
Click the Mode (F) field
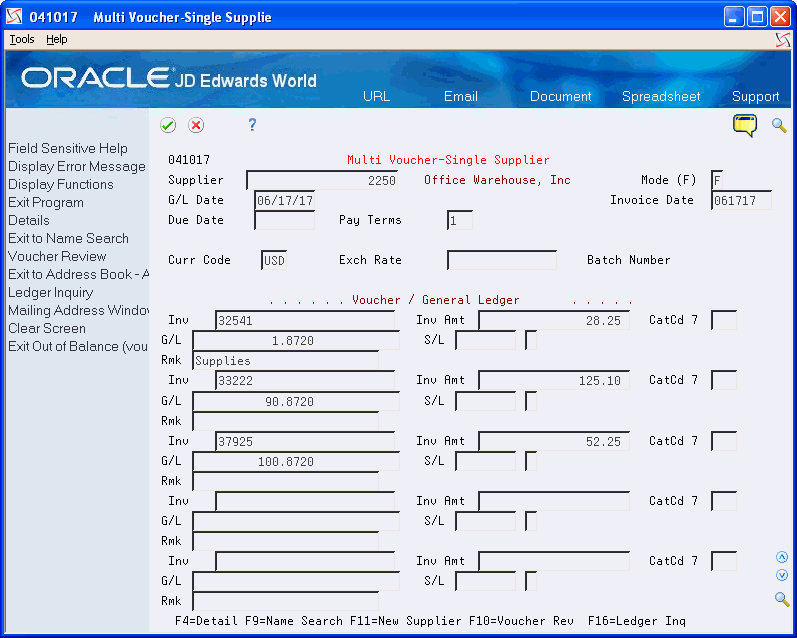coord(717,180)
